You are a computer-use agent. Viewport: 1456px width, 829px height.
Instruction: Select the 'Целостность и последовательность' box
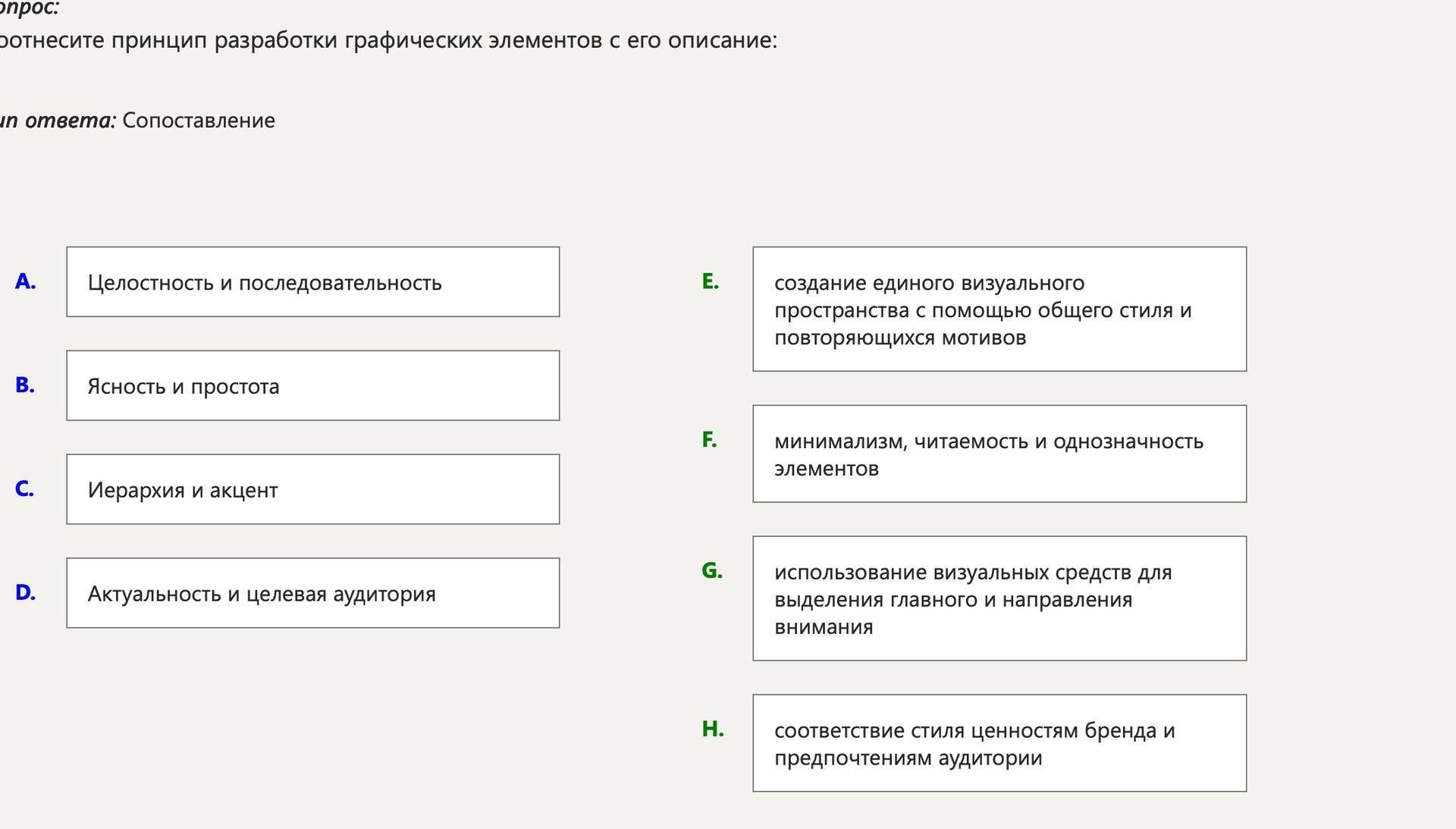click(x=312, y=281)
